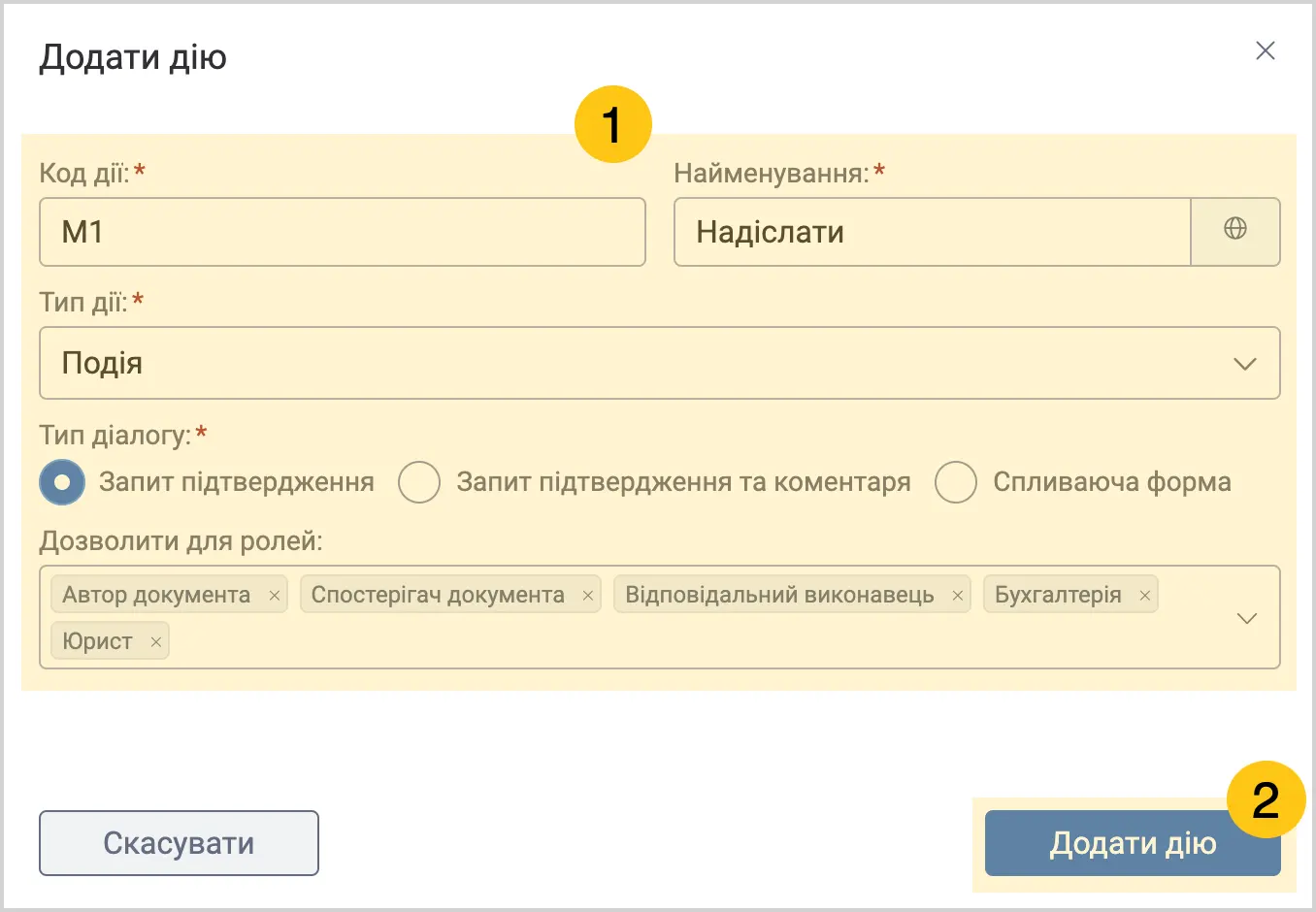Image resolution: width=1316 pixels, height=912 pixels.
Task: Remove the Відповідальний виконавець role tag
Action: coord(957,596)
